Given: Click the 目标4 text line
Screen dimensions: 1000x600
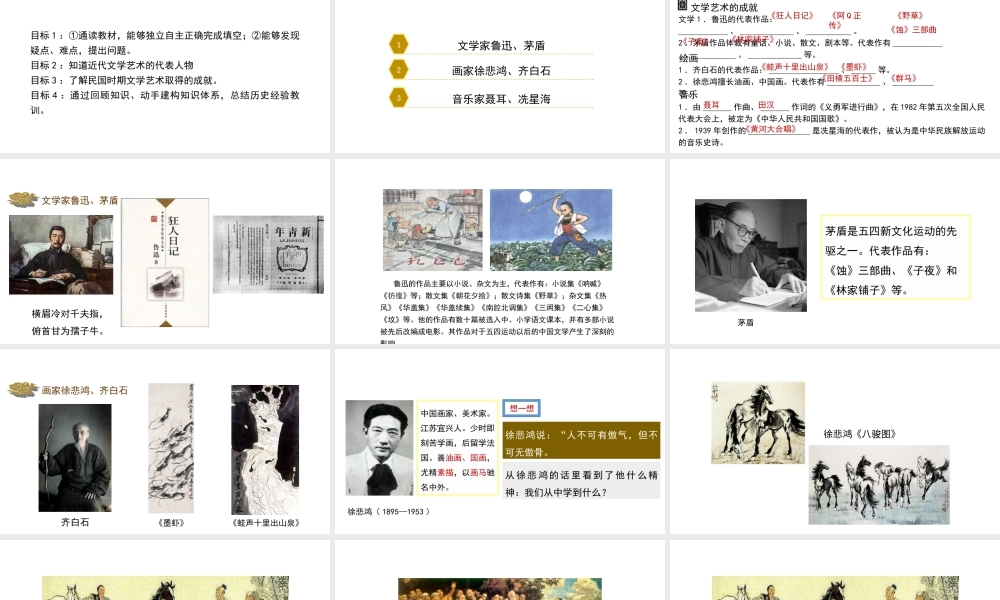Looking at the screenshot, I should (x=165, y=102).
